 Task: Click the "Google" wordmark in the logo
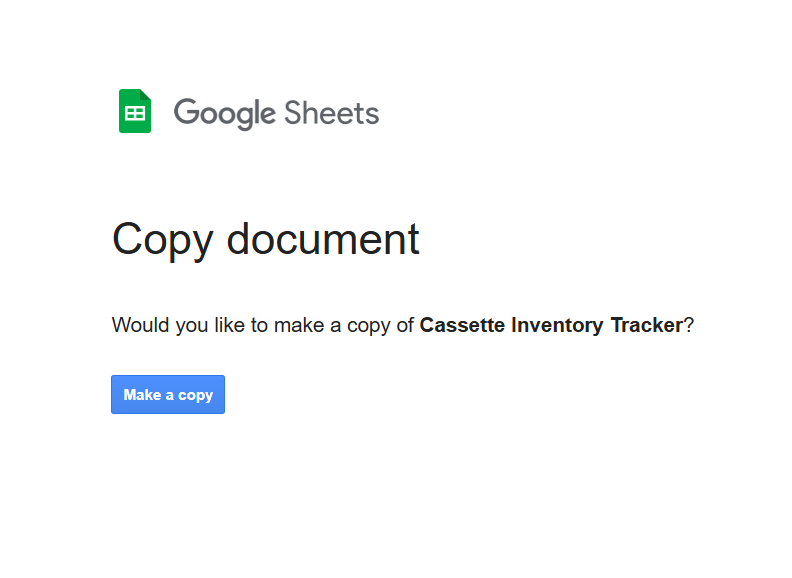224,113
